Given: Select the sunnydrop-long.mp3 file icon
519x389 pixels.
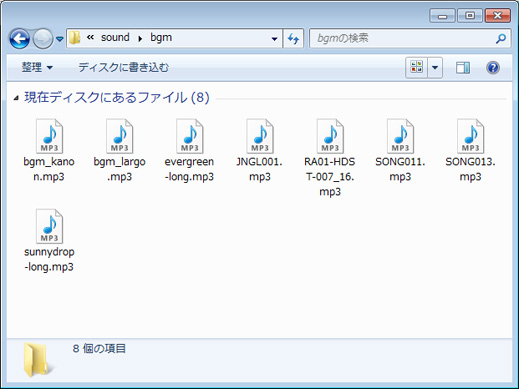Looking at the screenshot, I should 49,227.
